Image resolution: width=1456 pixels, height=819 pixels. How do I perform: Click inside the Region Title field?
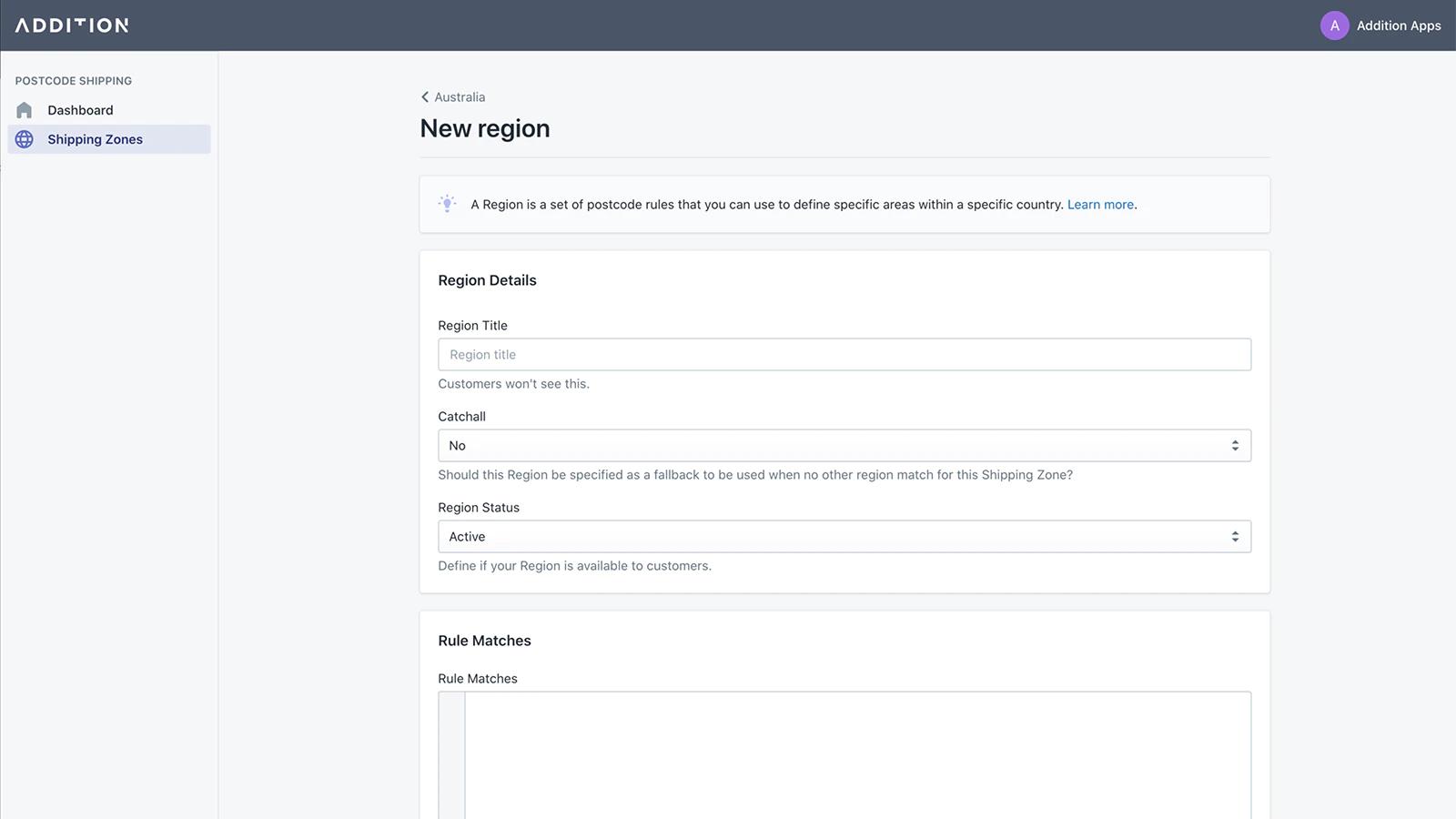tap(844, 354)
